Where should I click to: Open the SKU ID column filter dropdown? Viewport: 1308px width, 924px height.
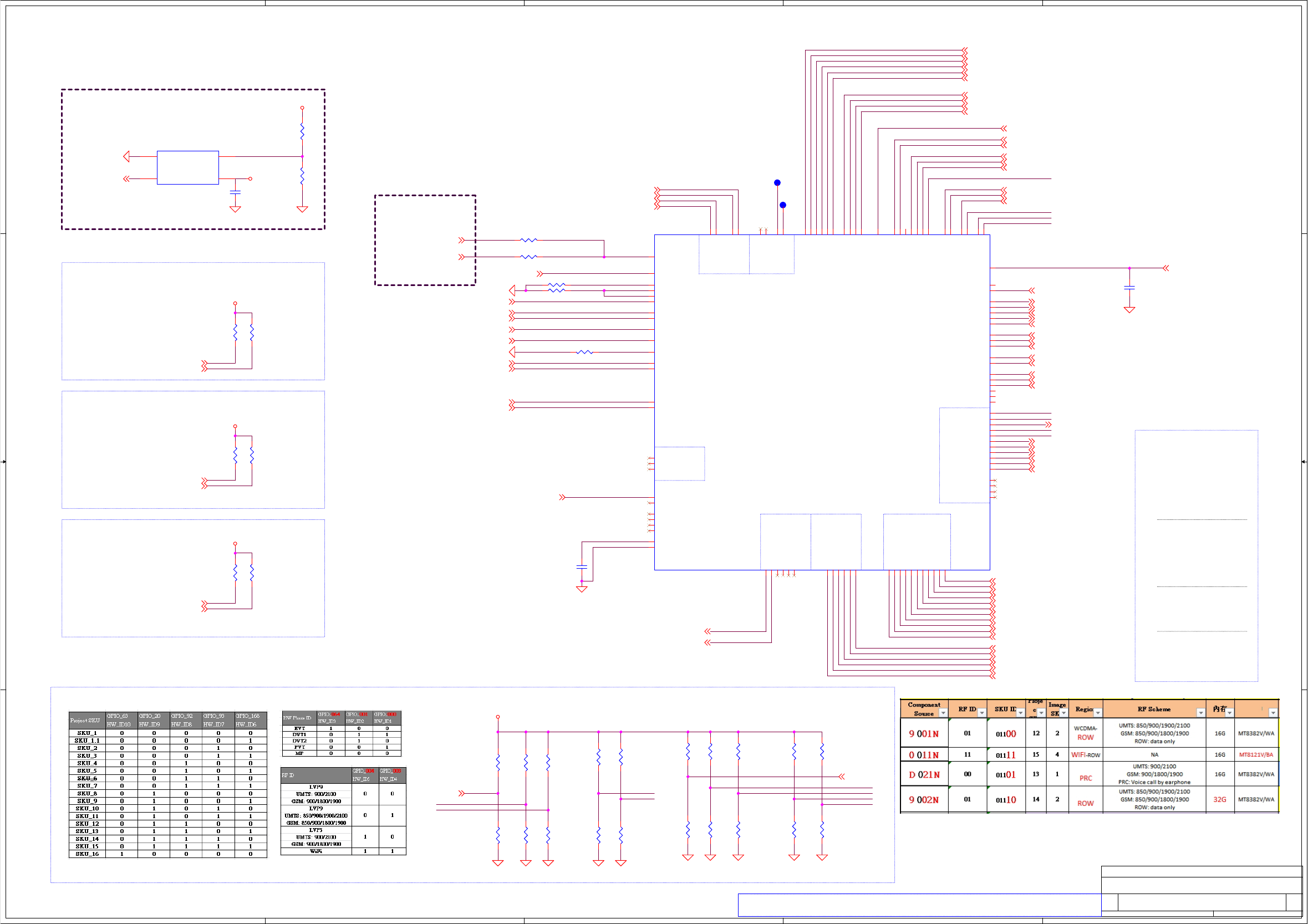(1020, 713)
